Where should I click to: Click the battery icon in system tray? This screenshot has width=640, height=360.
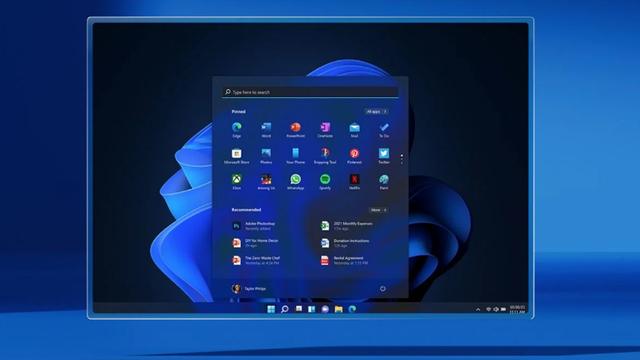(503, 309)
